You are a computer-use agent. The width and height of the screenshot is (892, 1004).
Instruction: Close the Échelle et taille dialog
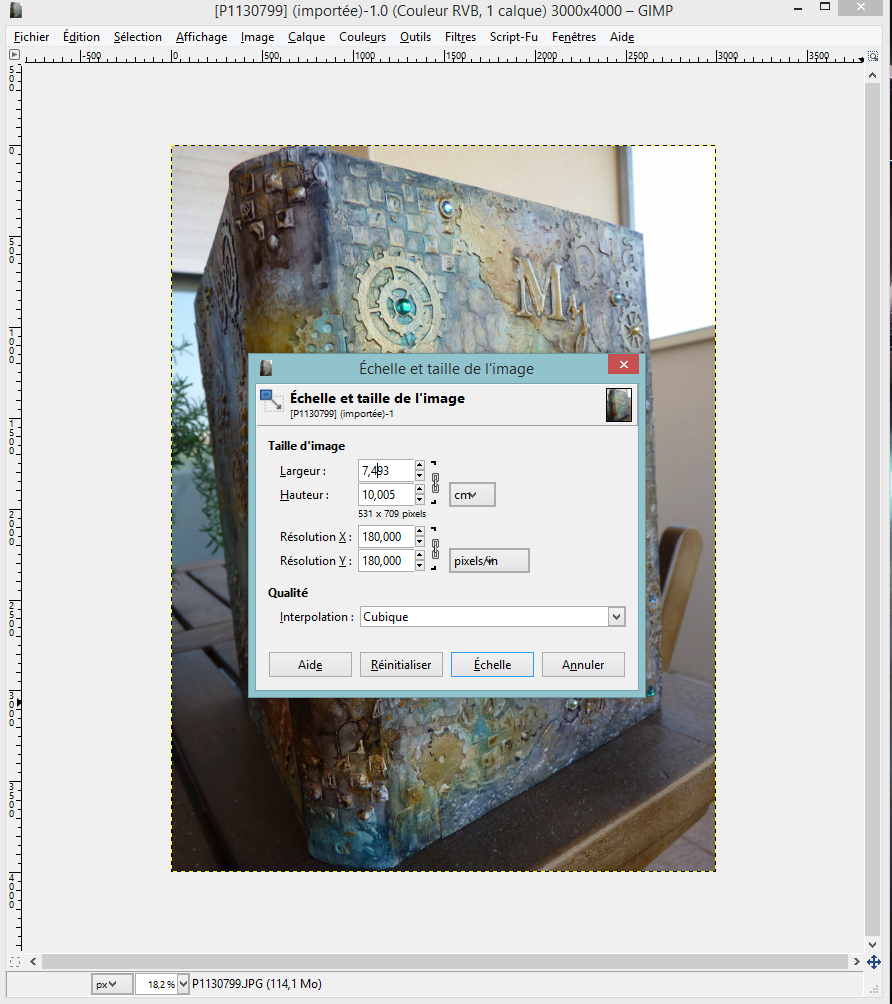click(624, 364)
